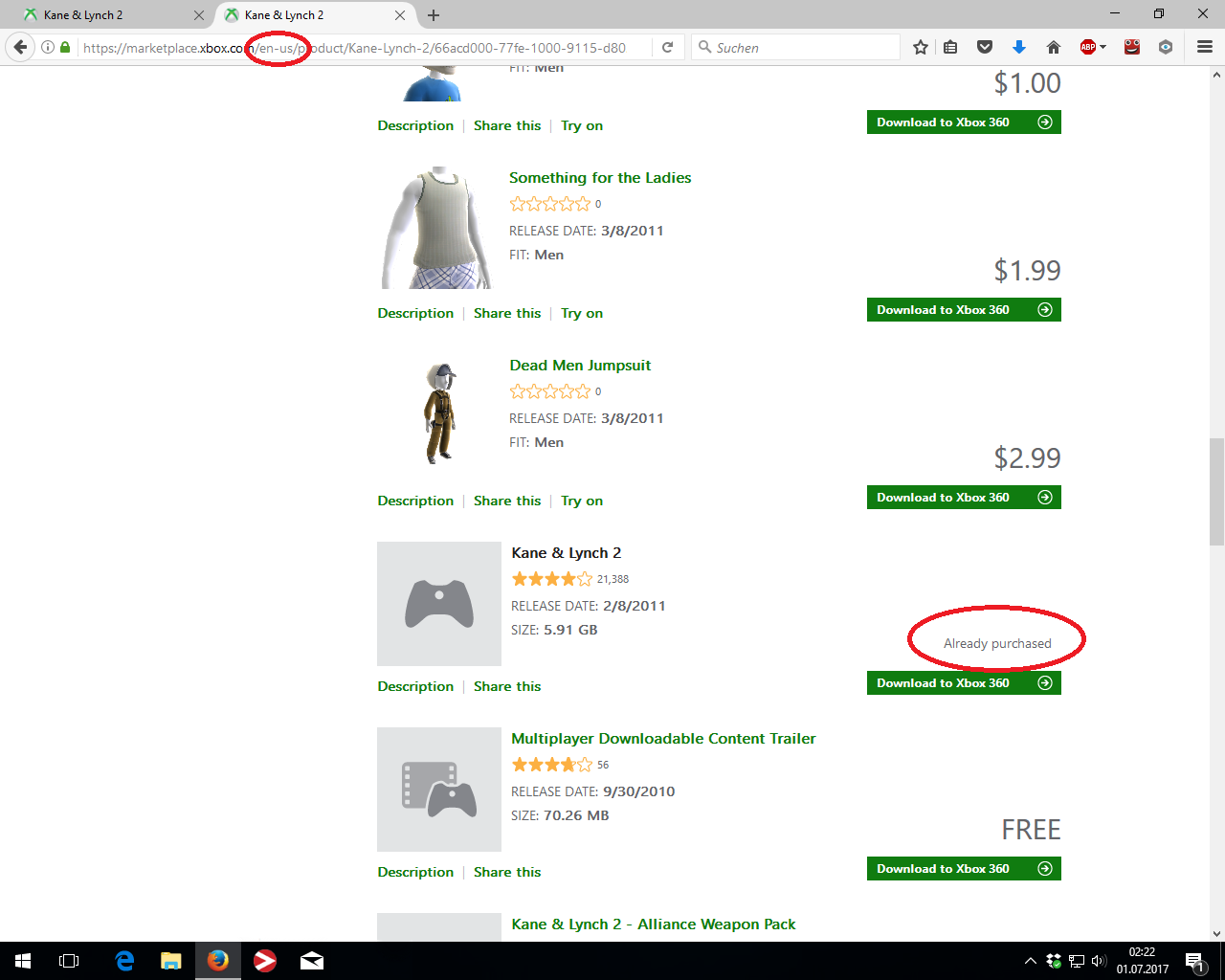This screenshot has width=1225, height=980.
Task: Close the first Kane & Lynch 2 tab
Action: click(x=199, y=15)
